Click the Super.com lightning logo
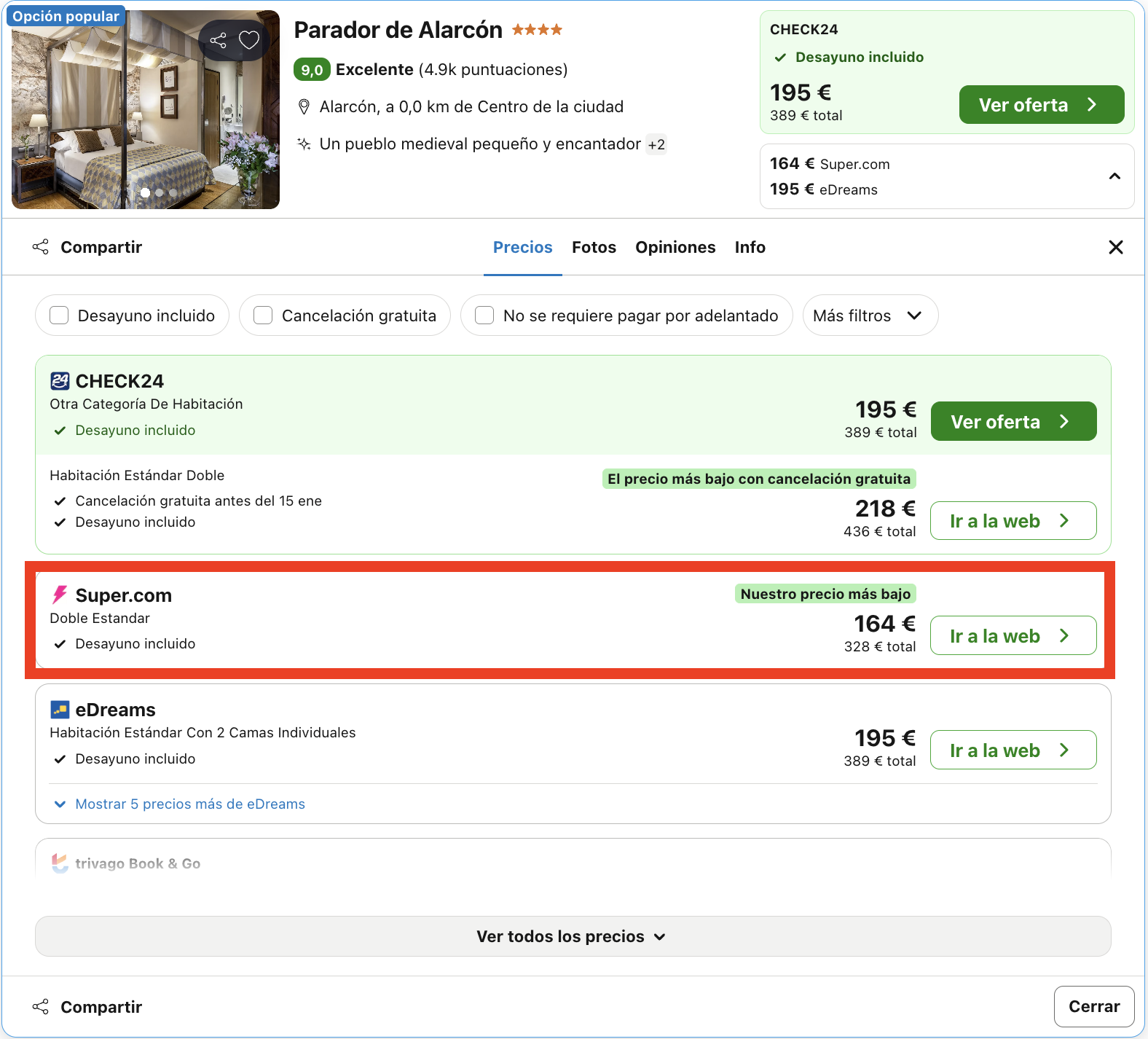Image resolution: width=1148 pixels, height=1039 pixels. coord(60,595)
